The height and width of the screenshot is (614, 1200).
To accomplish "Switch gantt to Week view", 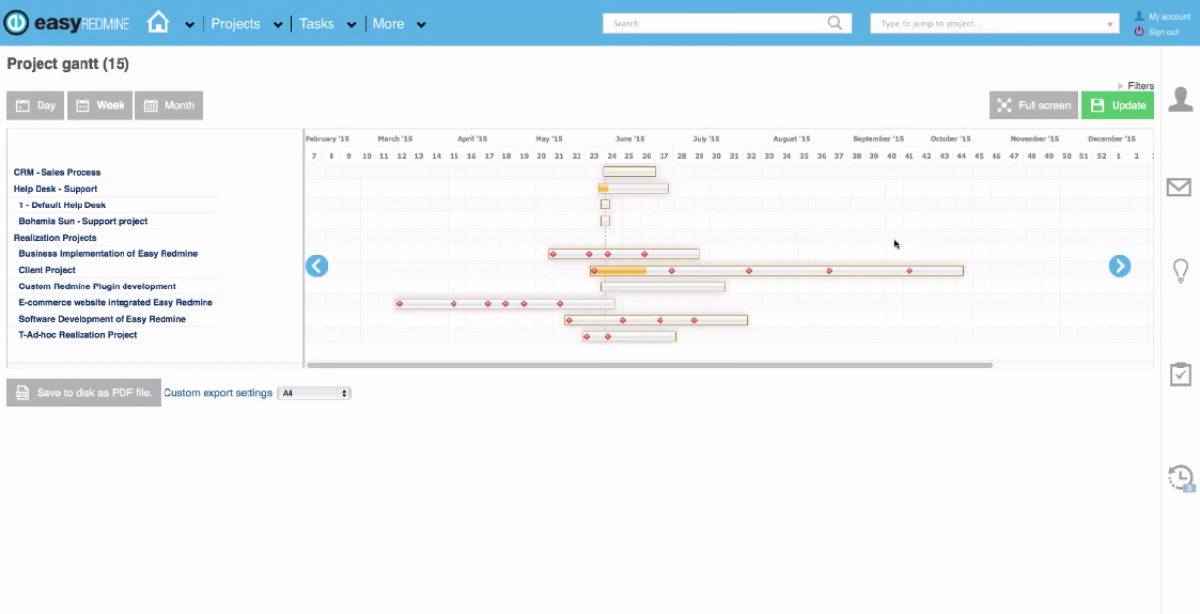I will click(x=100, y=105).
